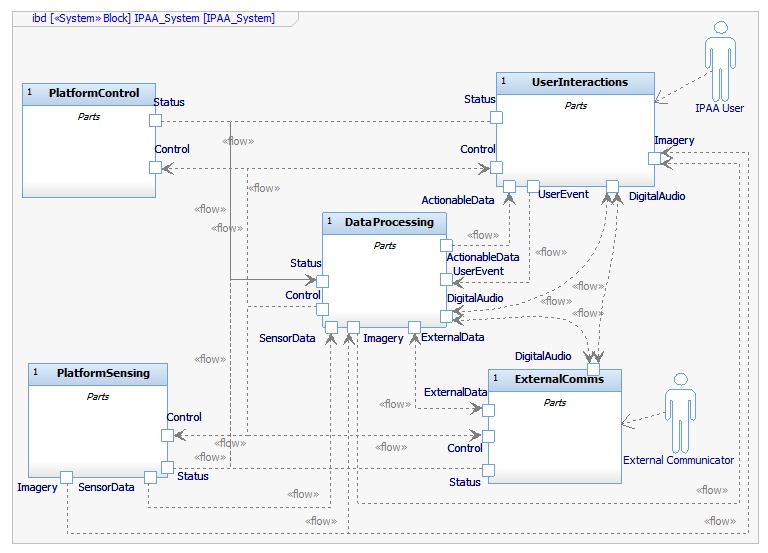Click the Status port on ExternalComms
Screen dimensions: 768x553
click(489, 470)
